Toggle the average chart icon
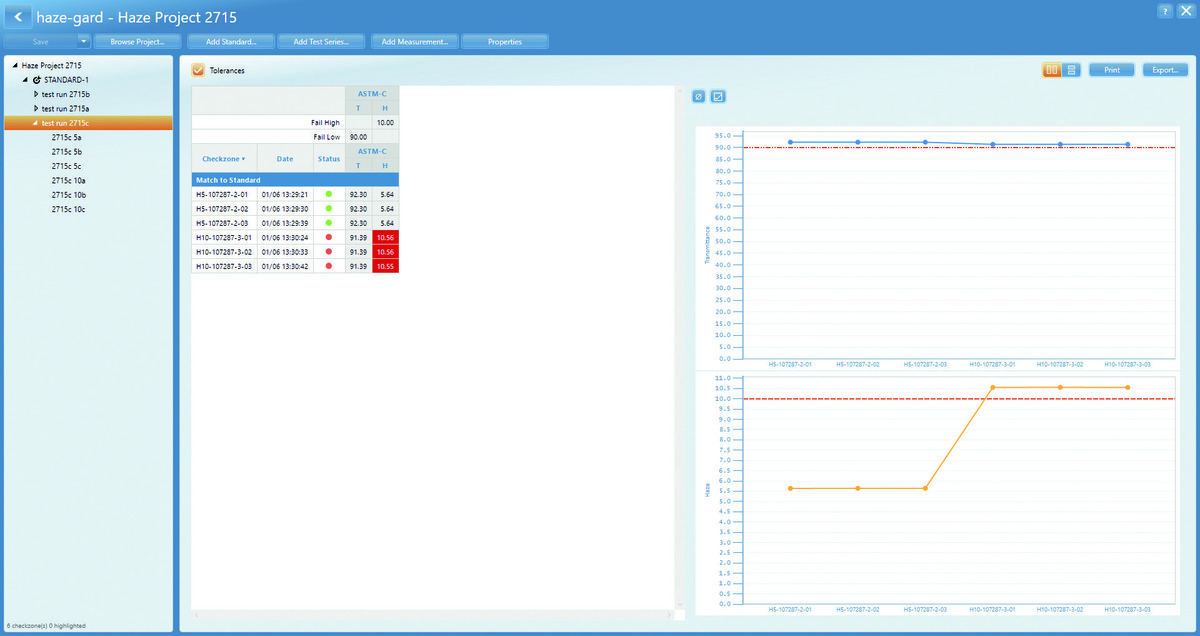This screenshot has height=636, width=1200. [700, 96]
